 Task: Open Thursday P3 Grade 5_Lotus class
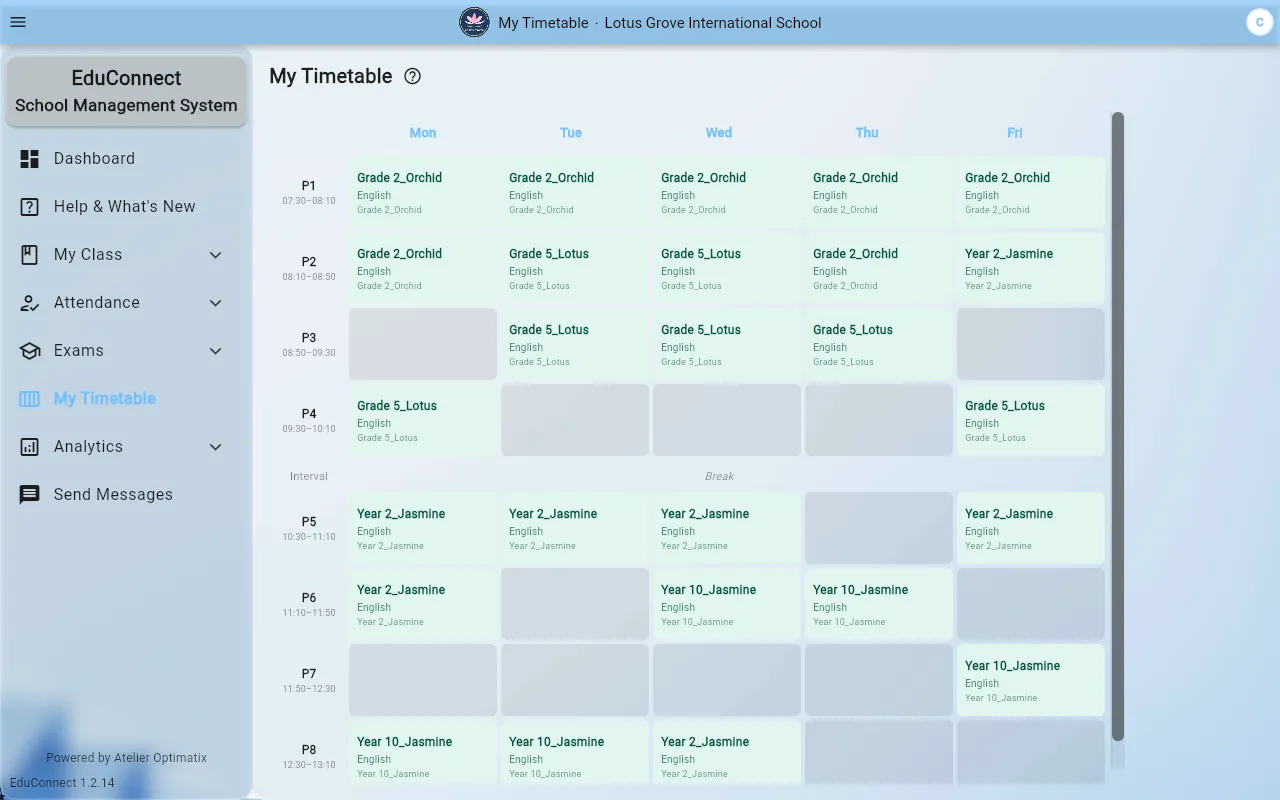click(879, 344)
